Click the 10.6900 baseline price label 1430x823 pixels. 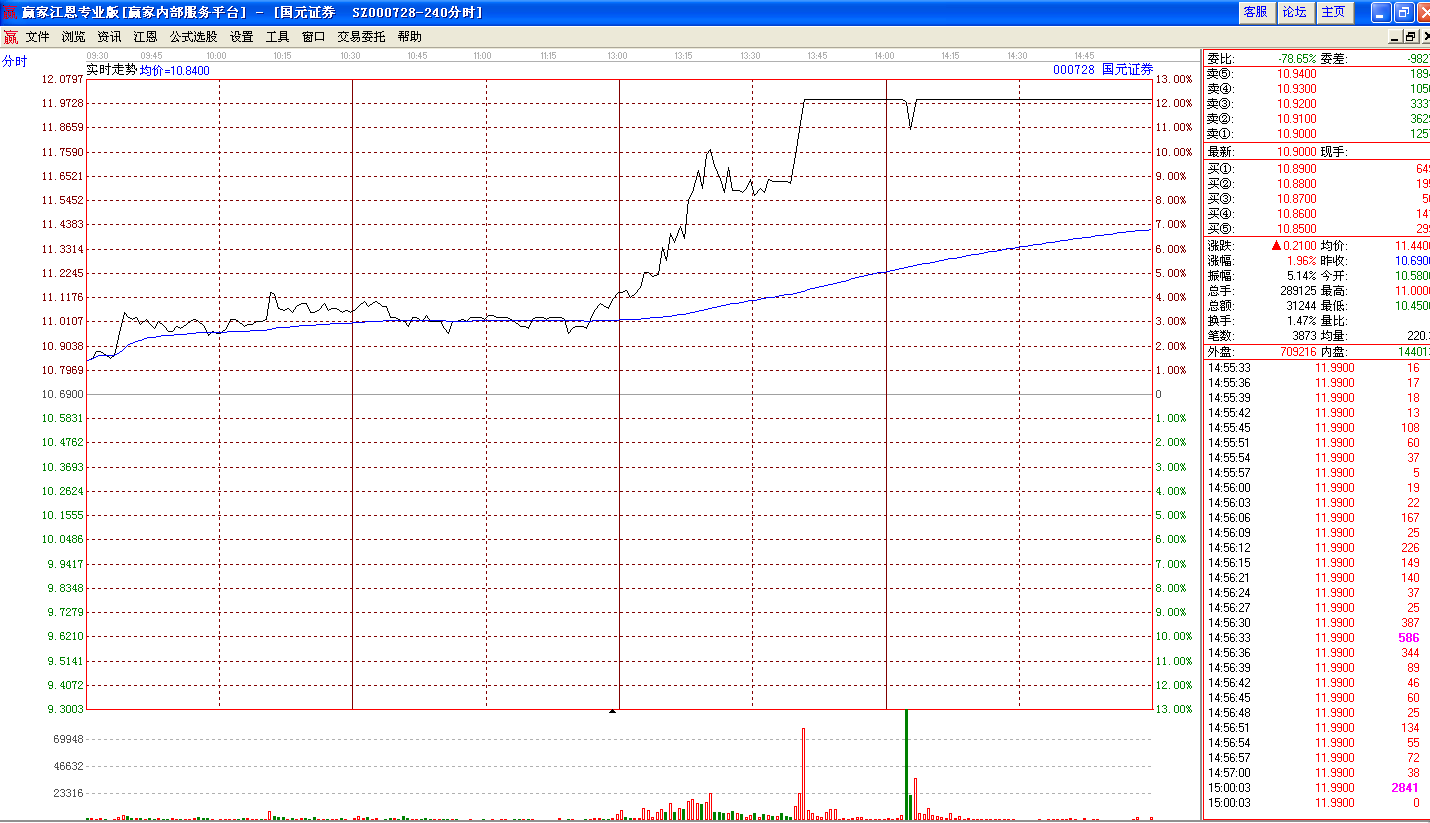62,394
